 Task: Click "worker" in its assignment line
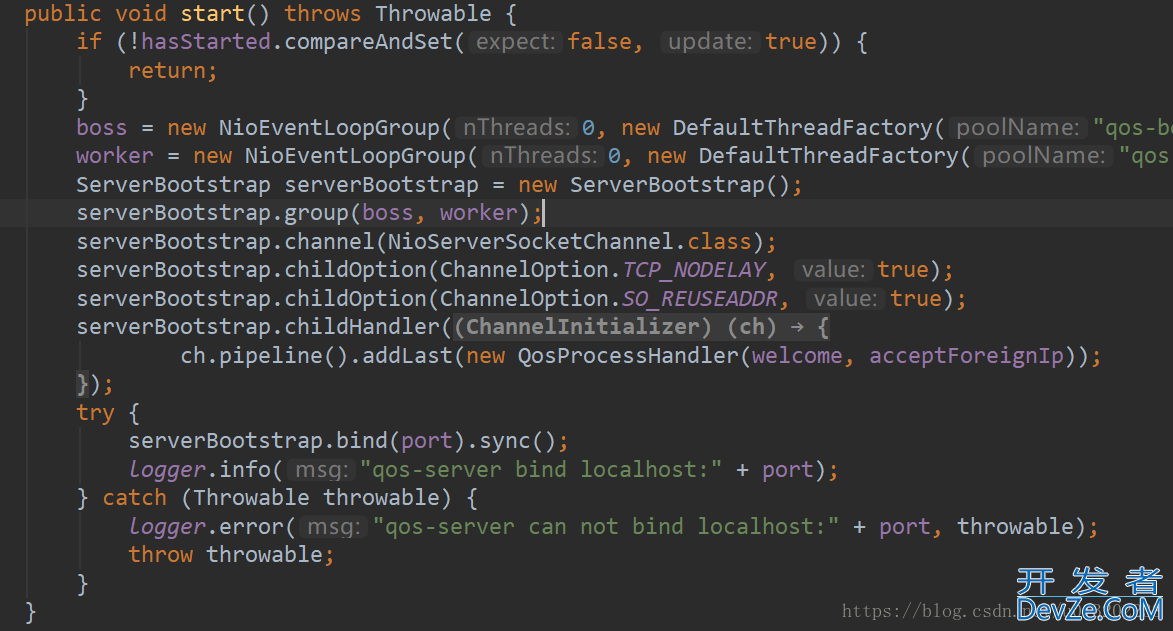pyautogui.click(x=114, y=156)
